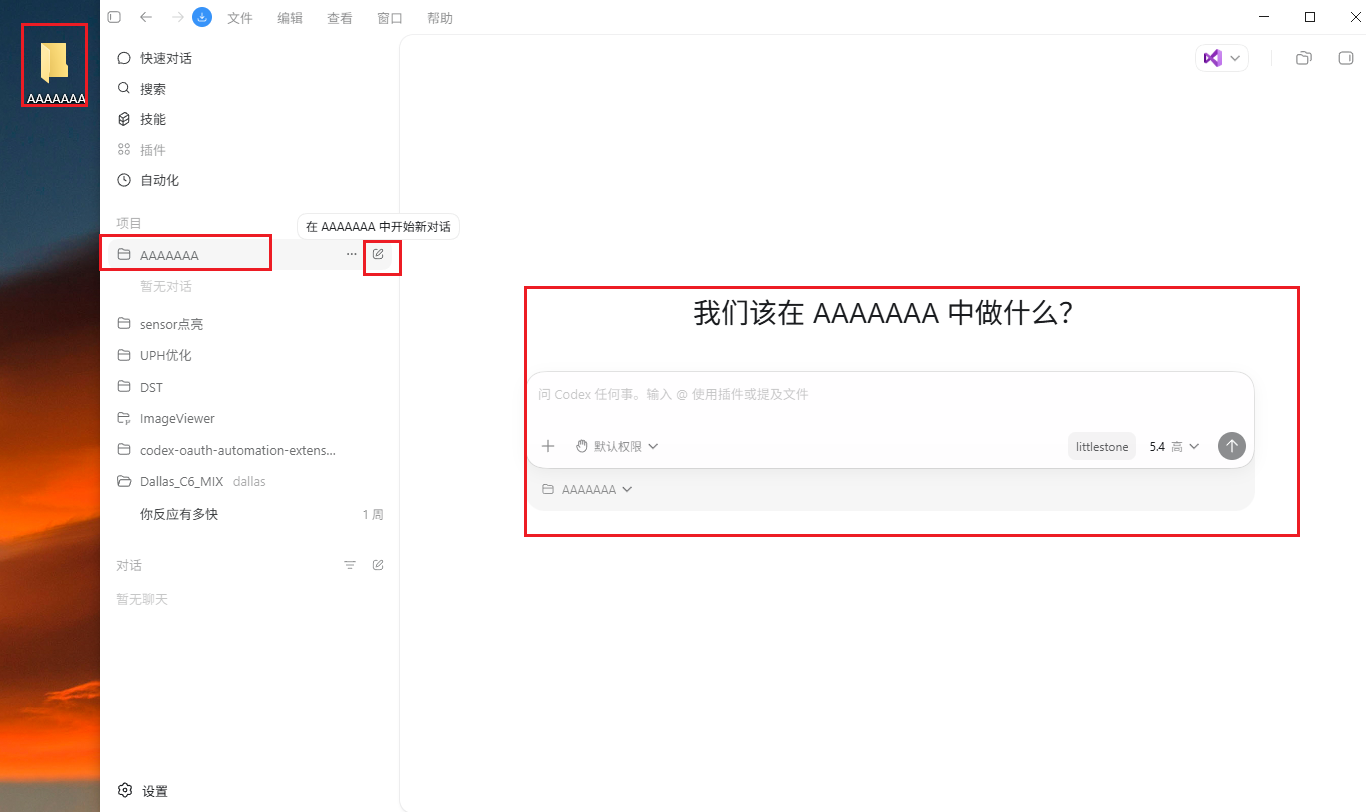This screenshot has height=812, width=1366.
Task: Open the 窗口 menu
Action: [390, 18]
